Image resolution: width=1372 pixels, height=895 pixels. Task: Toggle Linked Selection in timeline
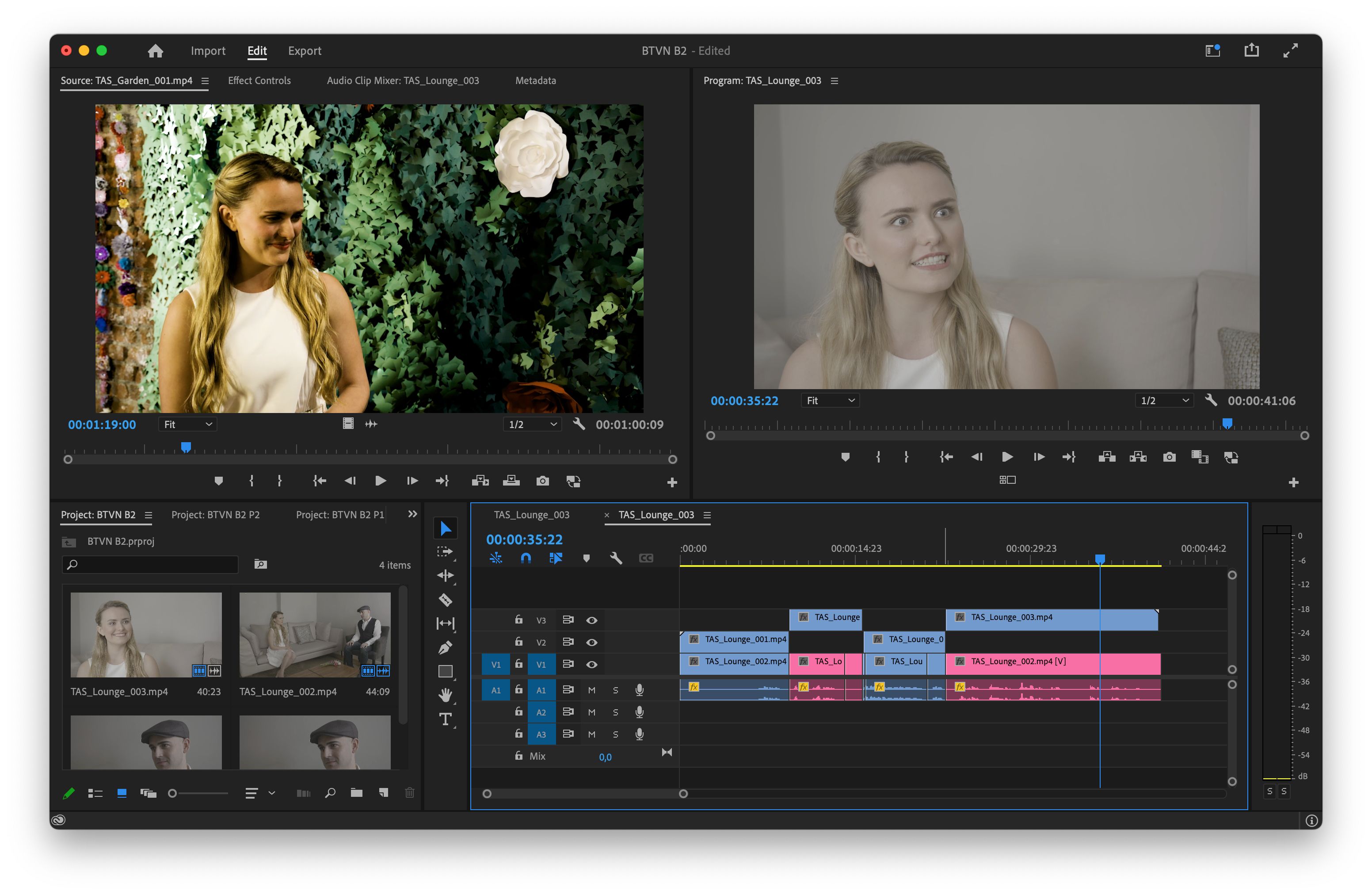(556, 558)
